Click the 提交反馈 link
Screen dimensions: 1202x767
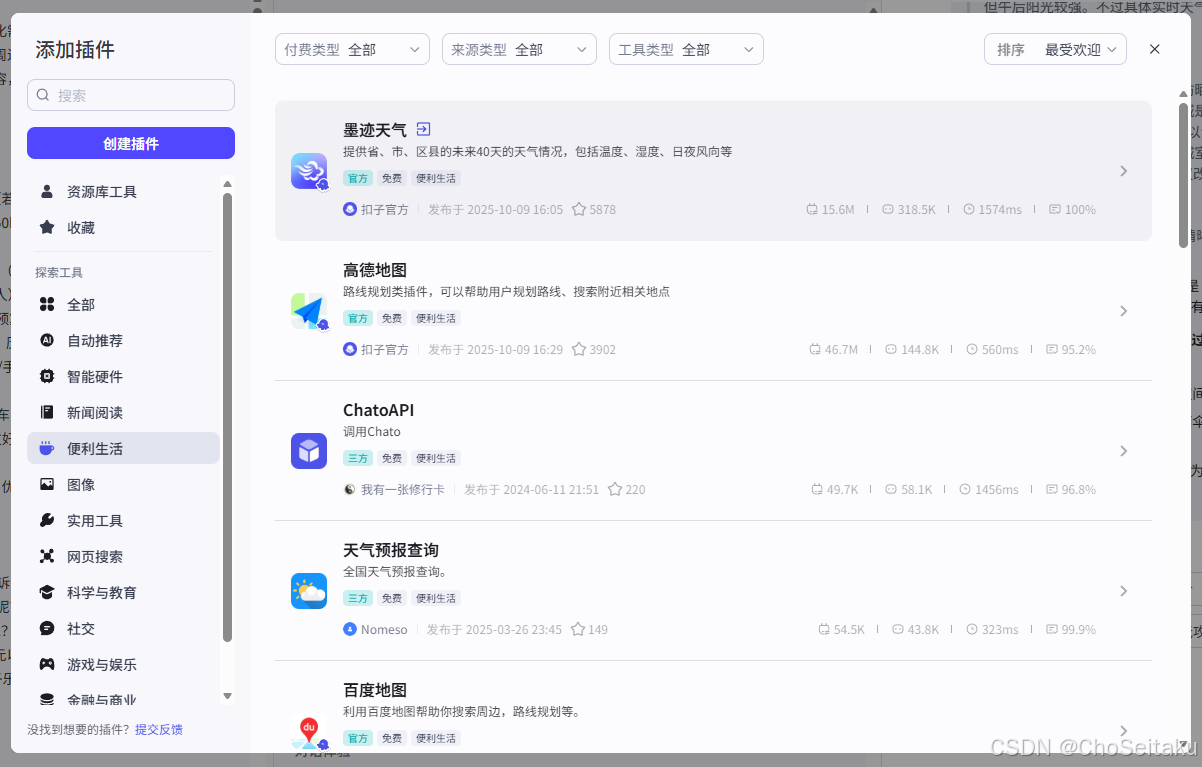click(159, 730)
